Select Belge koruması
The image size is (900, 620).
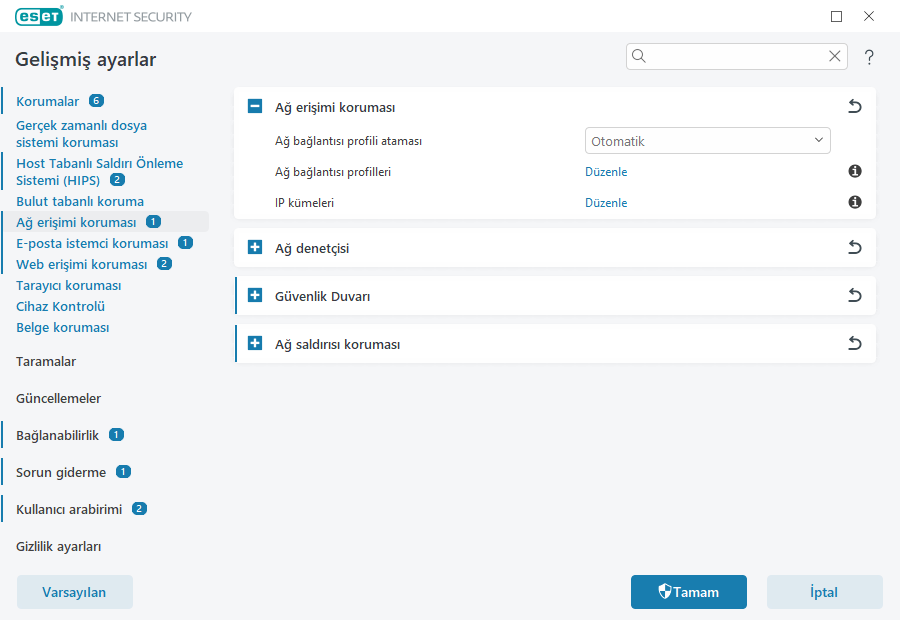(x=63, y=328)
